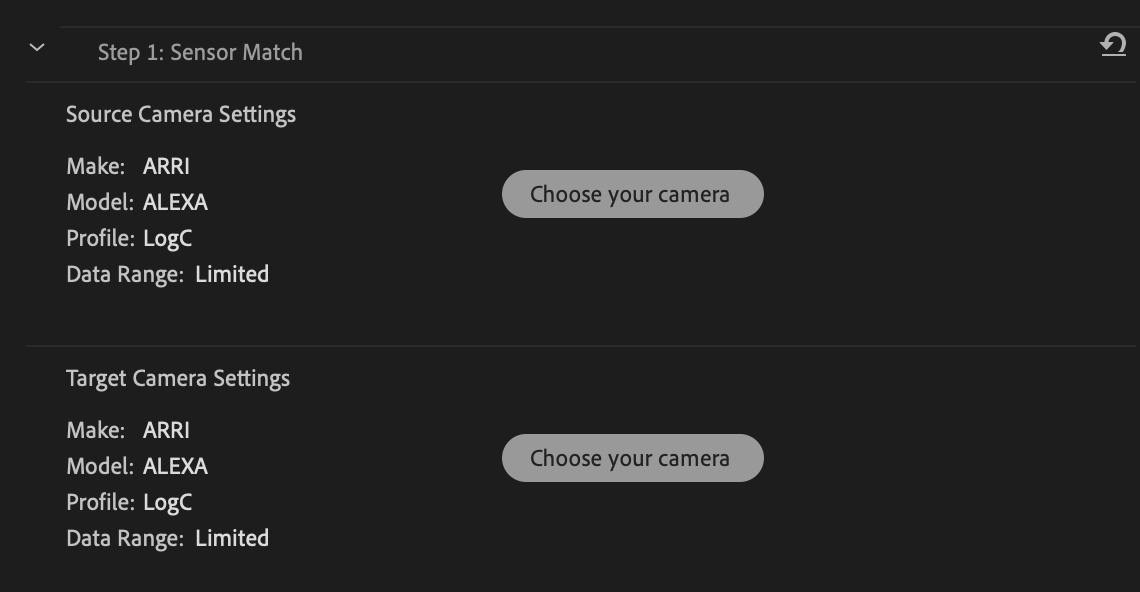The width and height of the screenshot is (1140, 592).
Task: Select the Limited data range value under Target
Action: [232, 538]
